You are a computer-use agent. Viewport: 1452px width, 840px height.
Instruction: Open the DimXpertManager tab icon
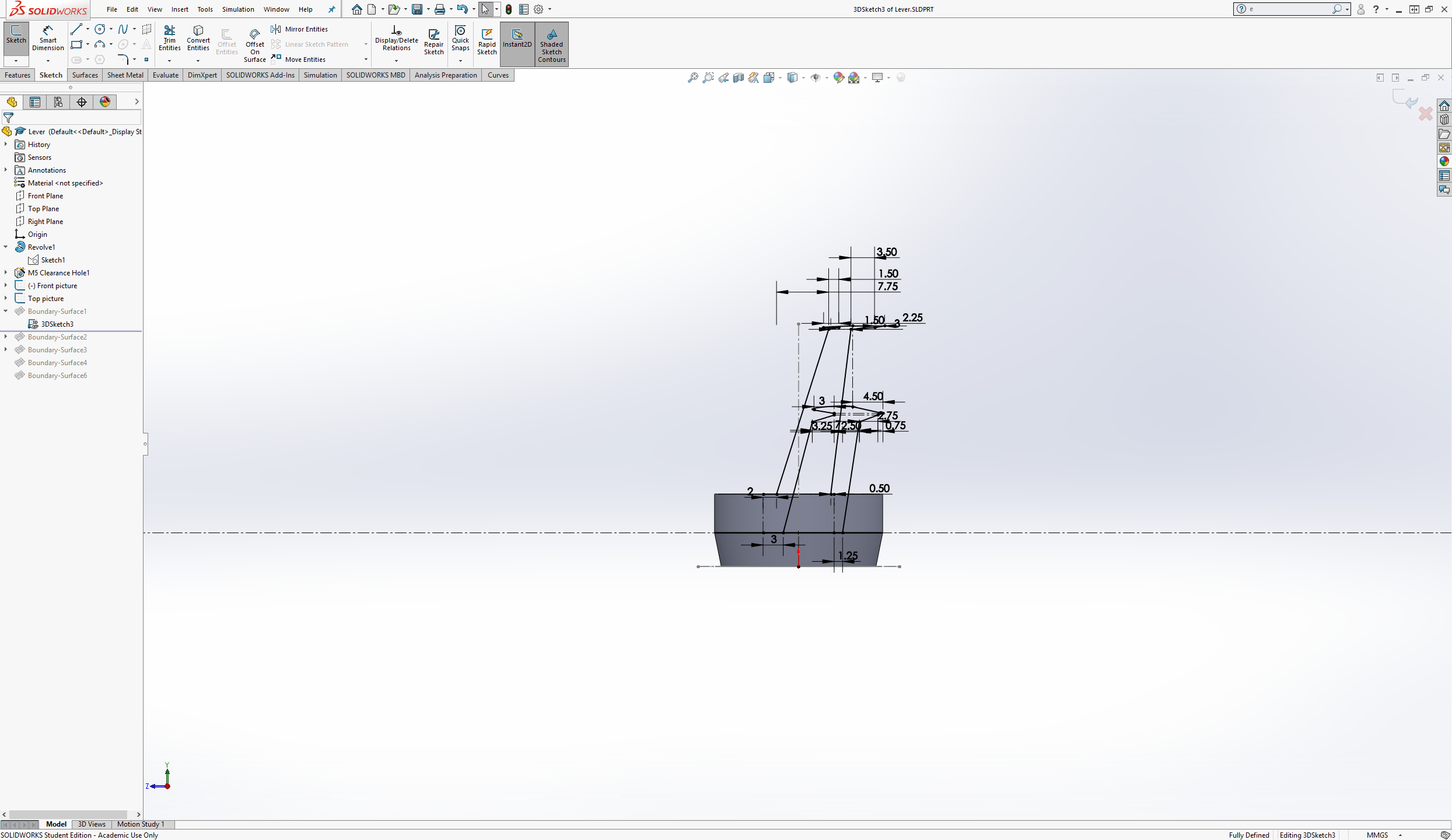[82, 102]
